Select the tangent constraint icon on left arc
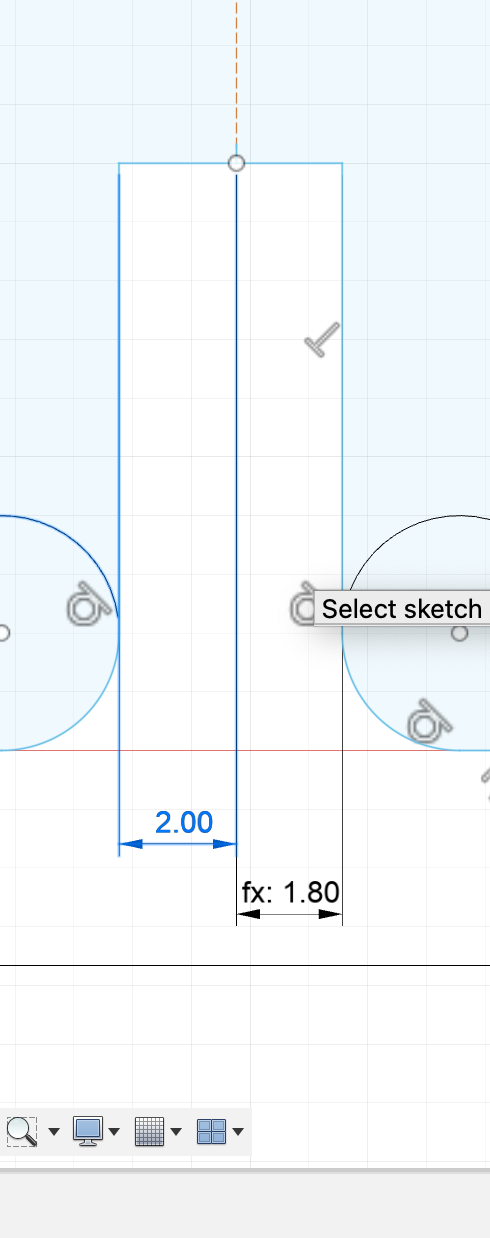This screenshot has width=490, height=1238. coord(88,603)
